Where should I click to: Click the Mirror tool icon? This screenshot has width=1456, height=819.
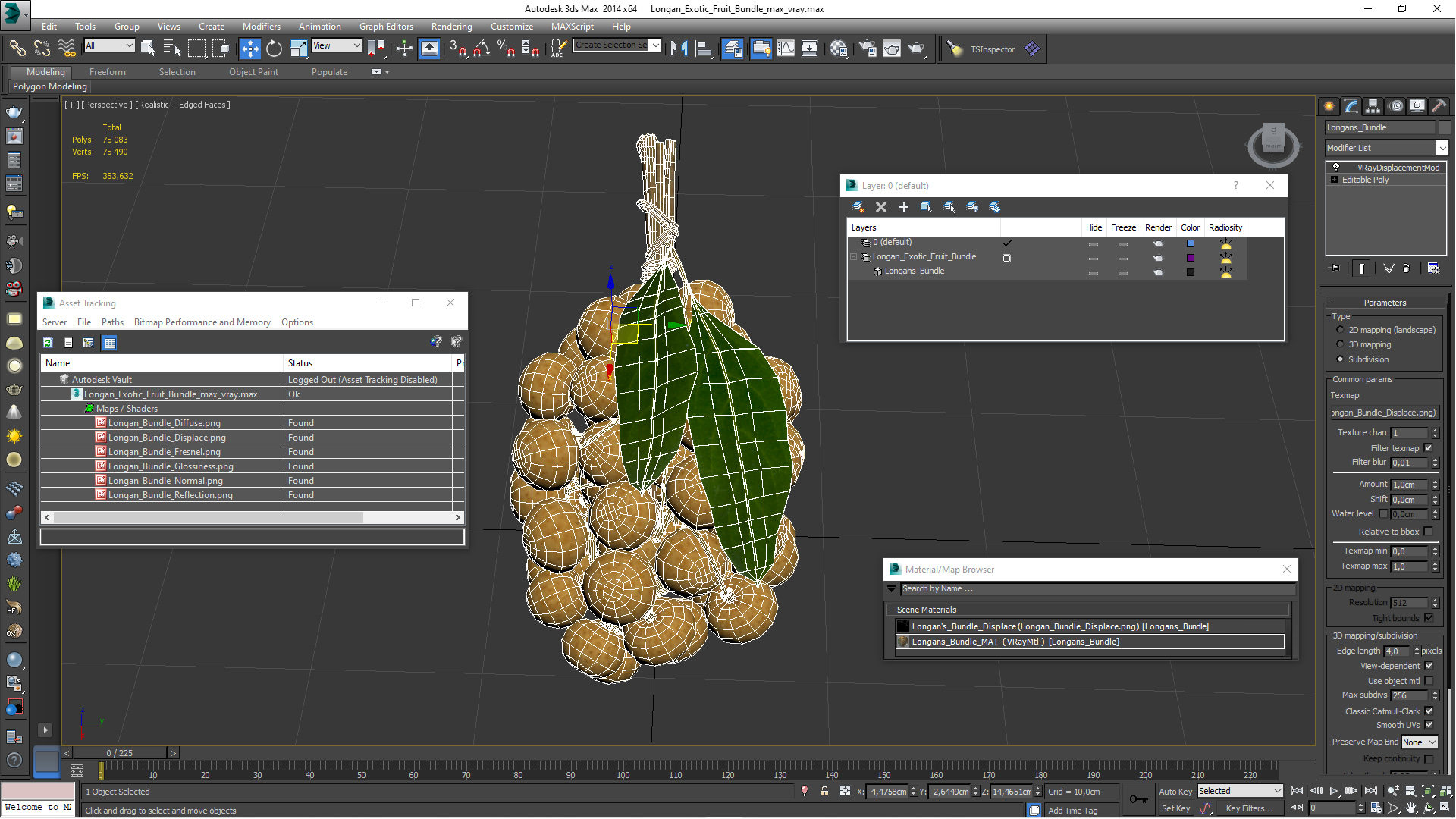point(679,49)
